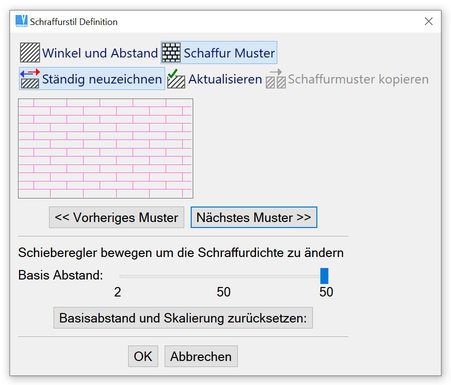Cancel with the Abbrechen button

(x=201, y=356)
